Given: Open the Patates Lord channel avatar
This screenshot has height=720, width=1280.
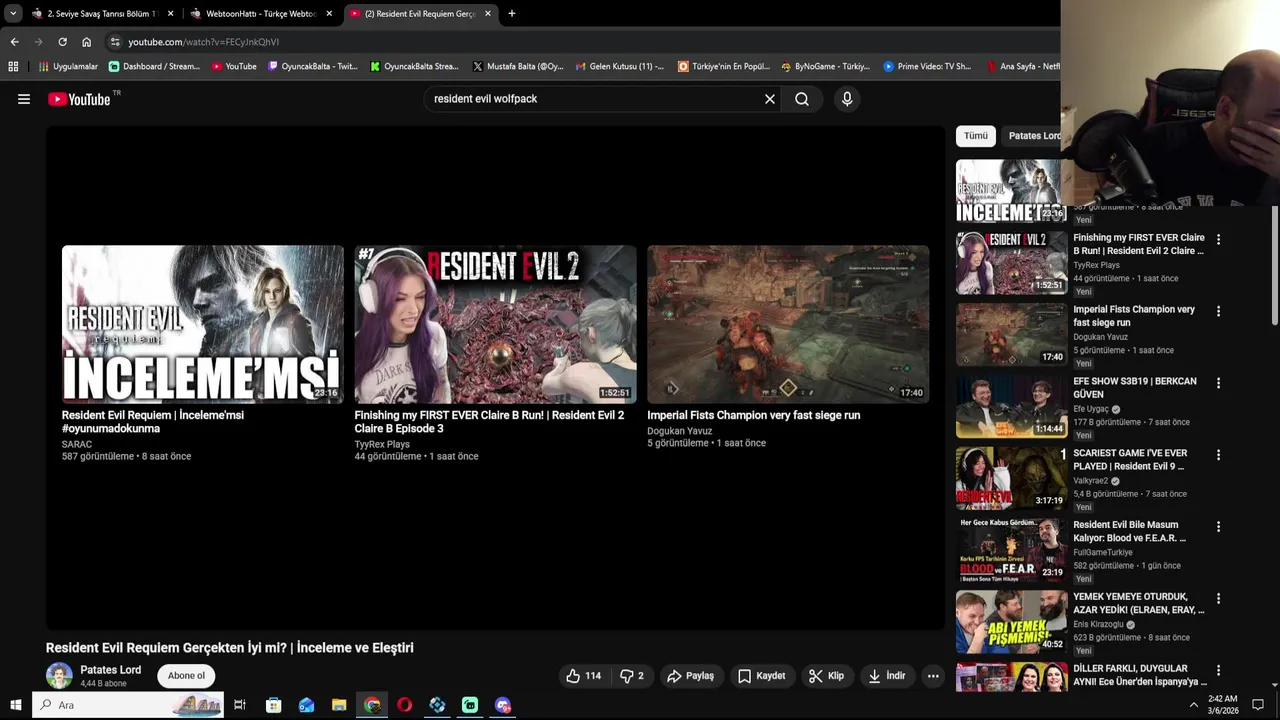Looking at the screenshot, I should pos(59,676).
